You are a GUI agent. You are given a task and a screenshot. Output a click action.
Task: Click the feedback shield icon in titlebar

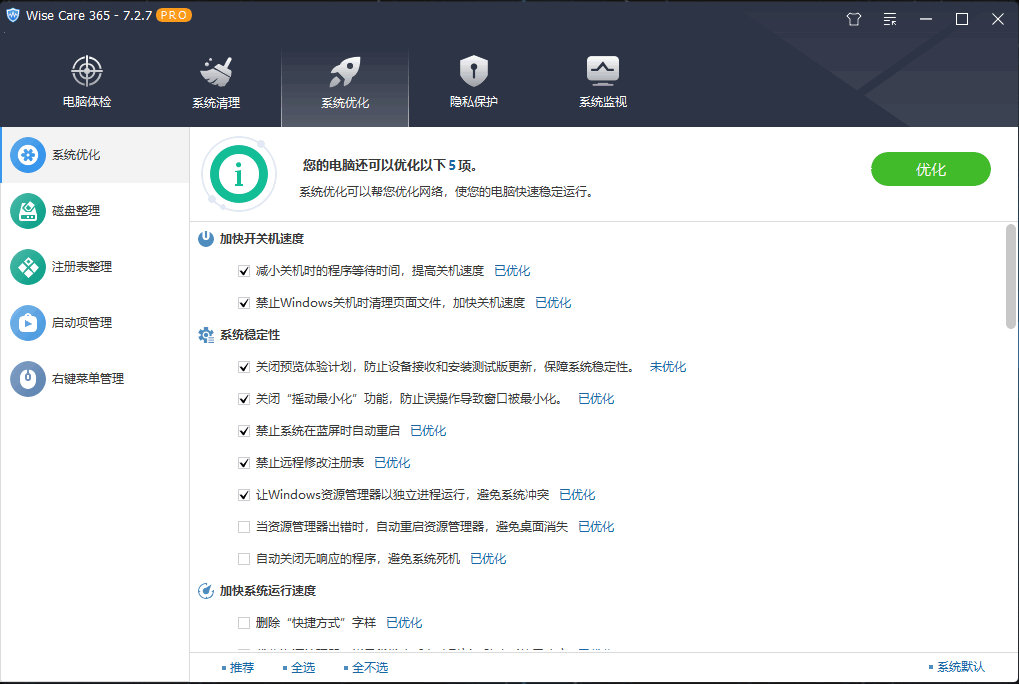[x=853, y=19]
